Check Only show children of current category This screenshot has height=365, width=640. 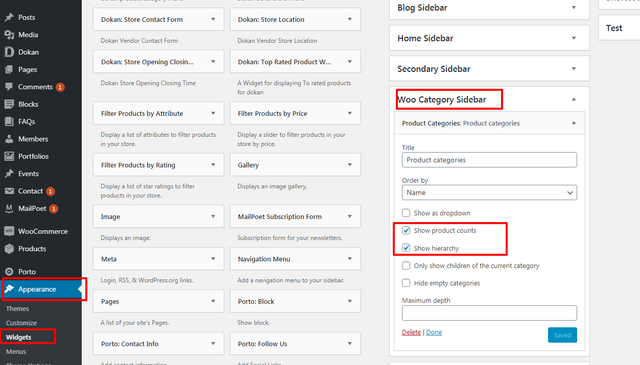[x=406, y=265]
